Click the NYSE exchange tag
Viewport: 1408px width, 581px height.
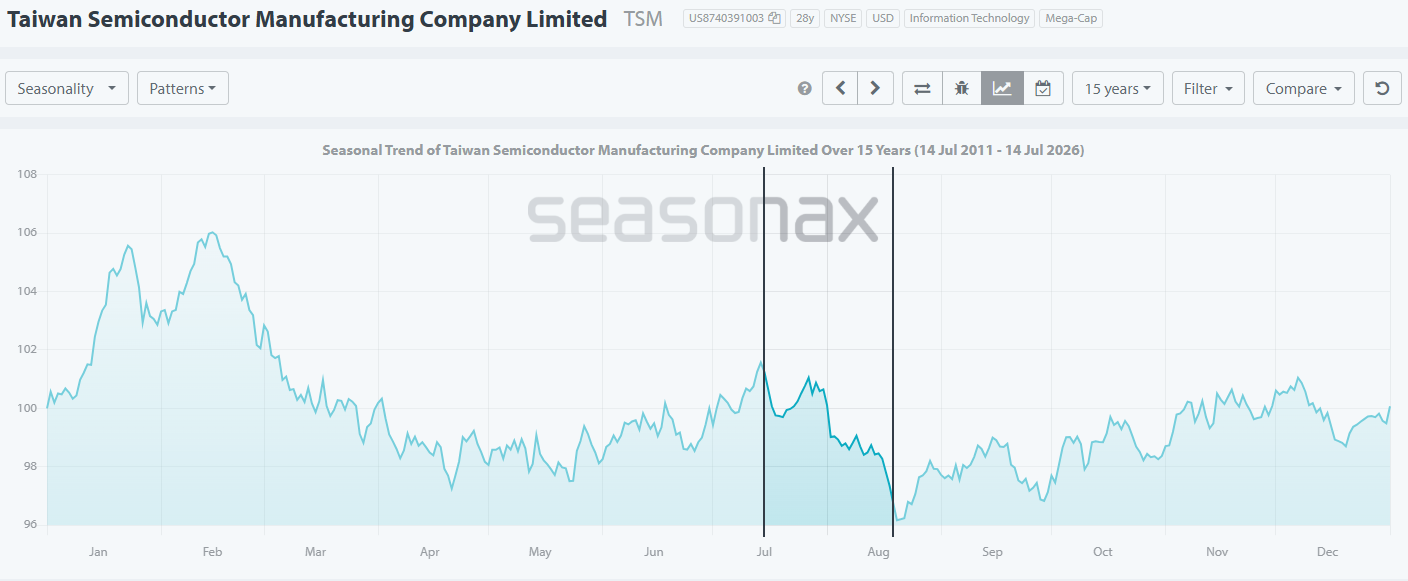pos(841,18)
